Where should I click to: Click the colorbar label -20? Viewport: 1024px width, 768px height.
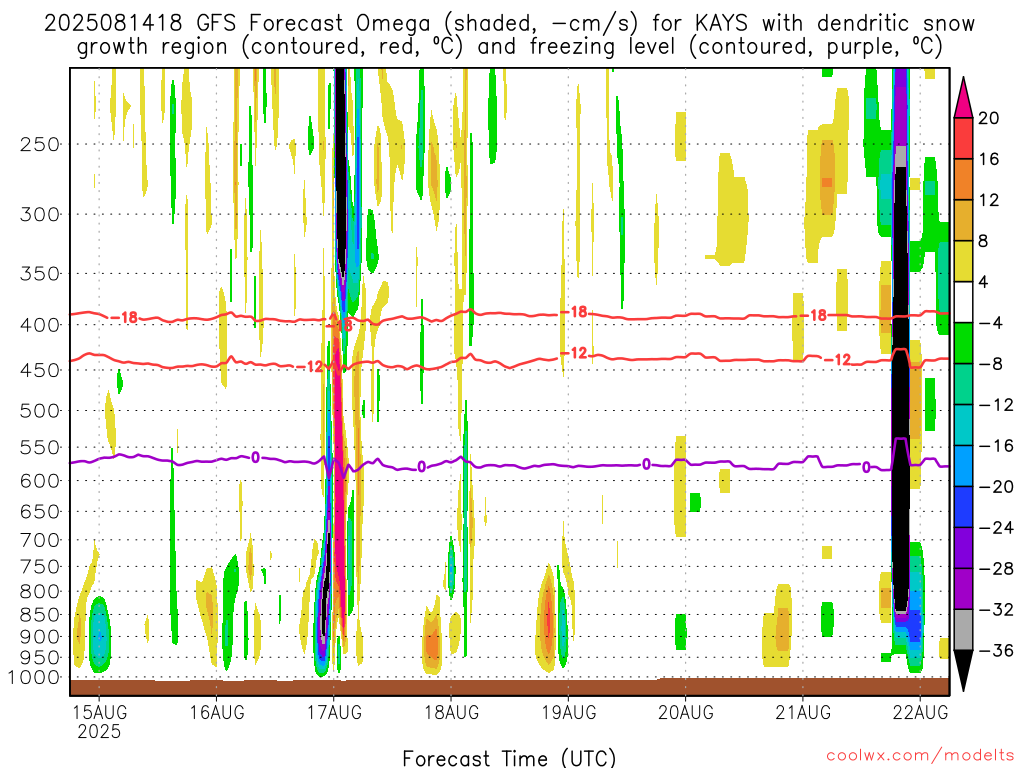click(997, 487)
